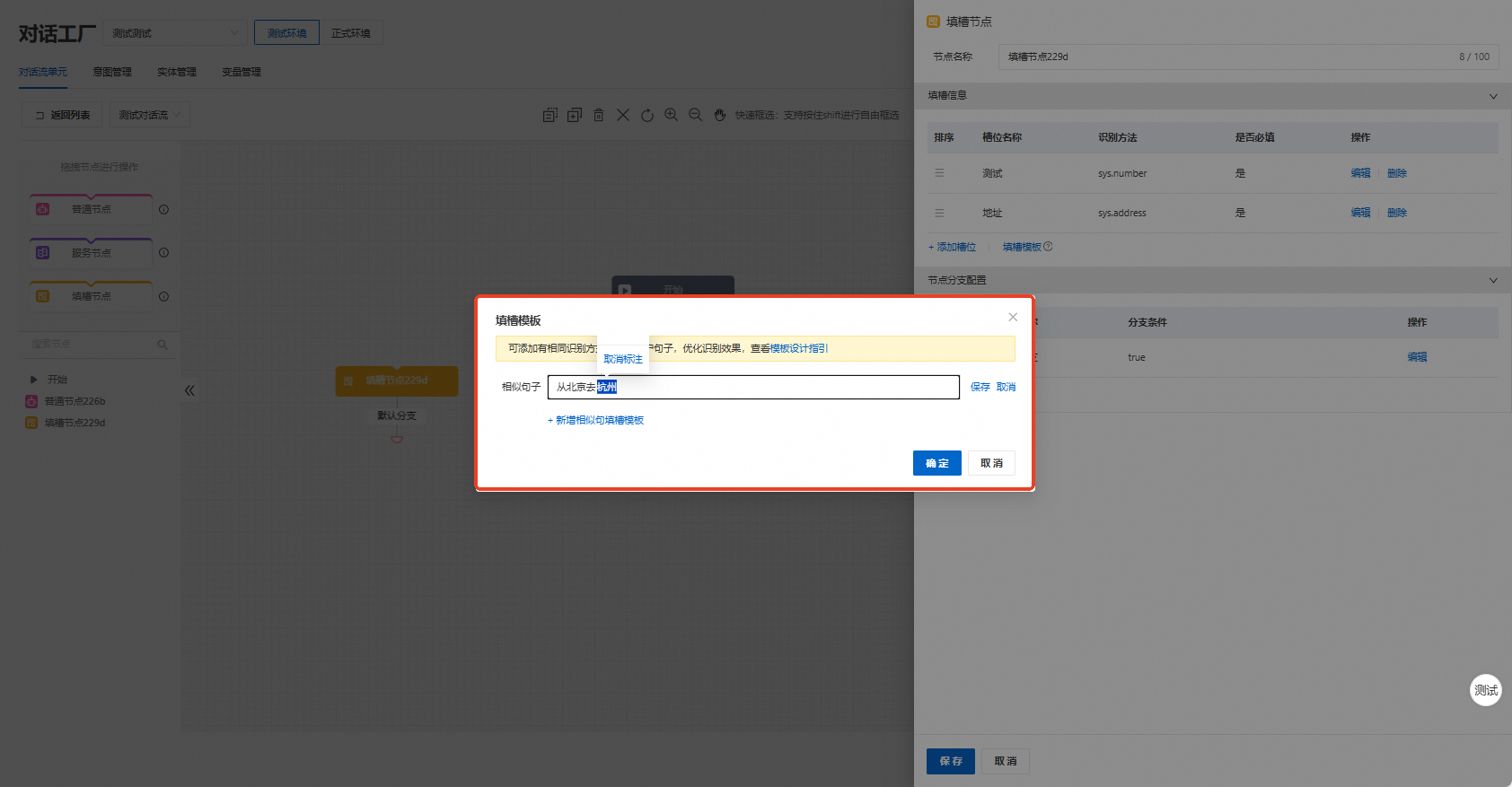The image size is (1512, 787).
Task: Open 实体管理 tab
Action: 177,72
